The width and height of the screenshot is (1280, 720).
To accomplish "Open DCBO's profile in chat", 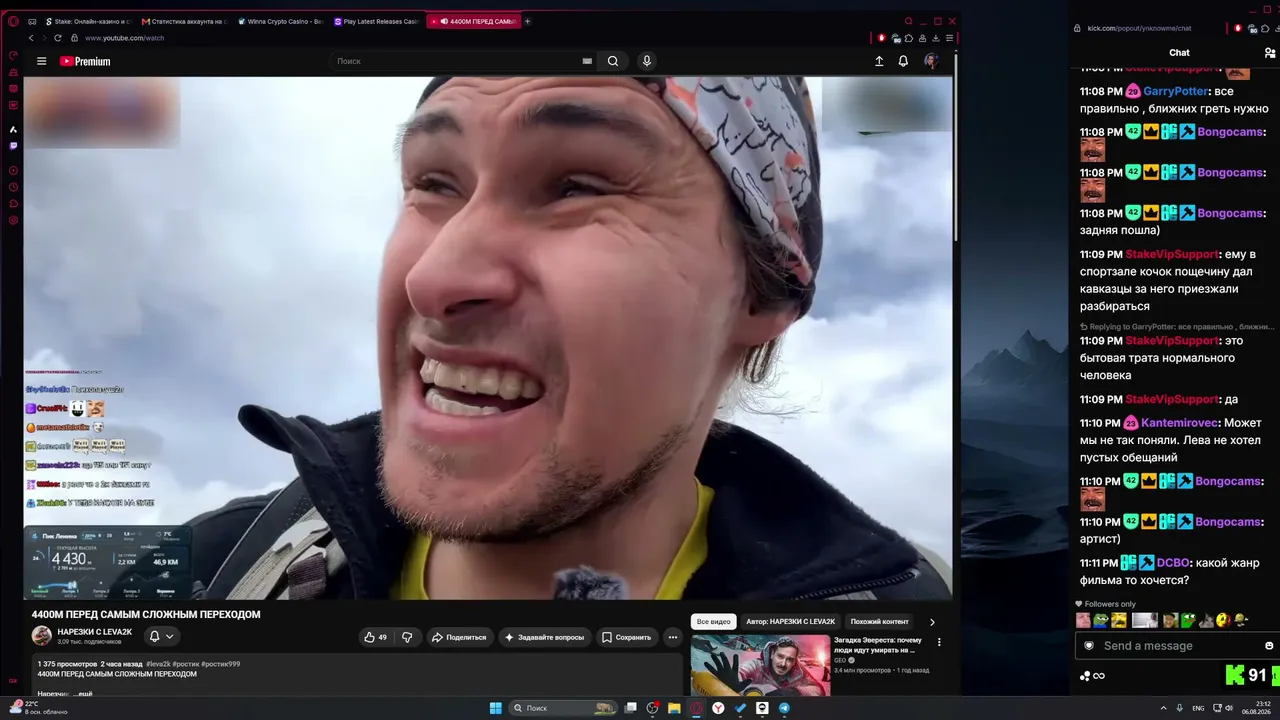I will (1173, 563).
